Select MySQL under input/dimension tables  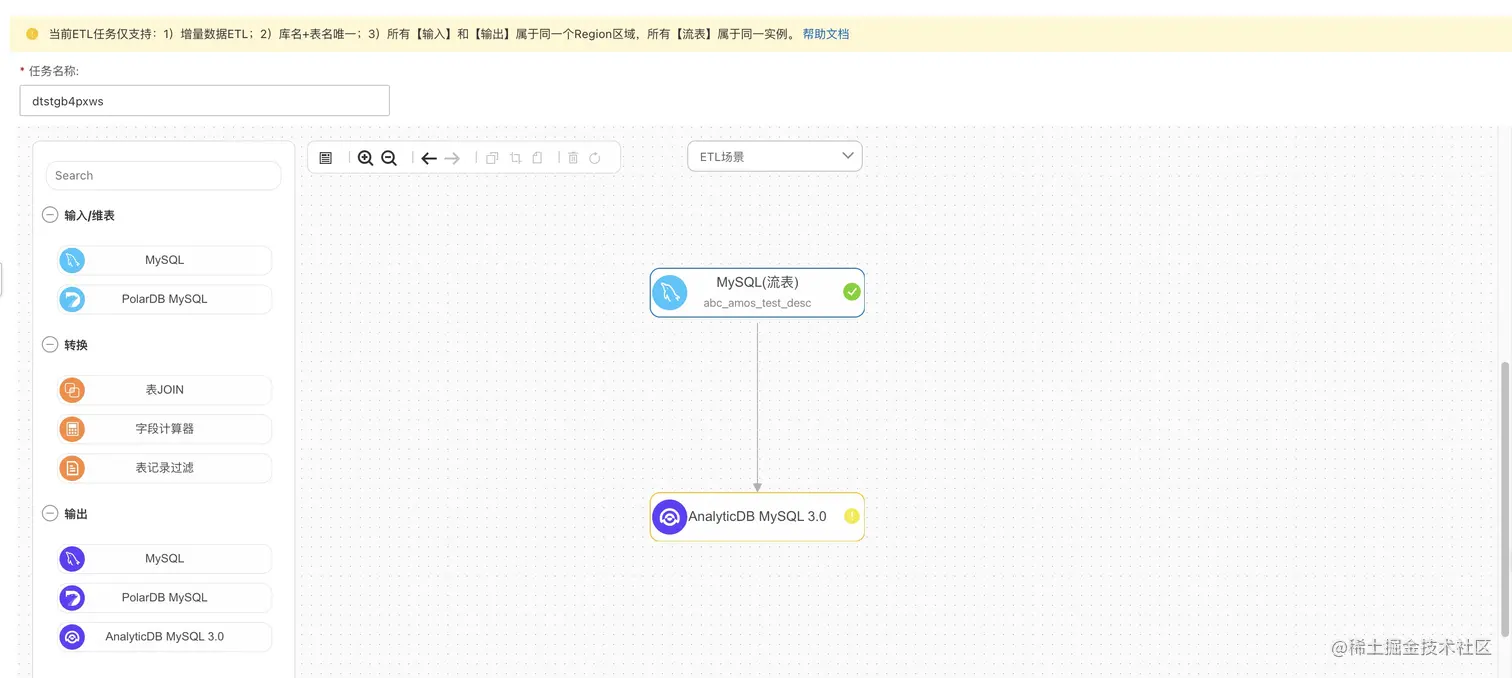click(165, 260)
